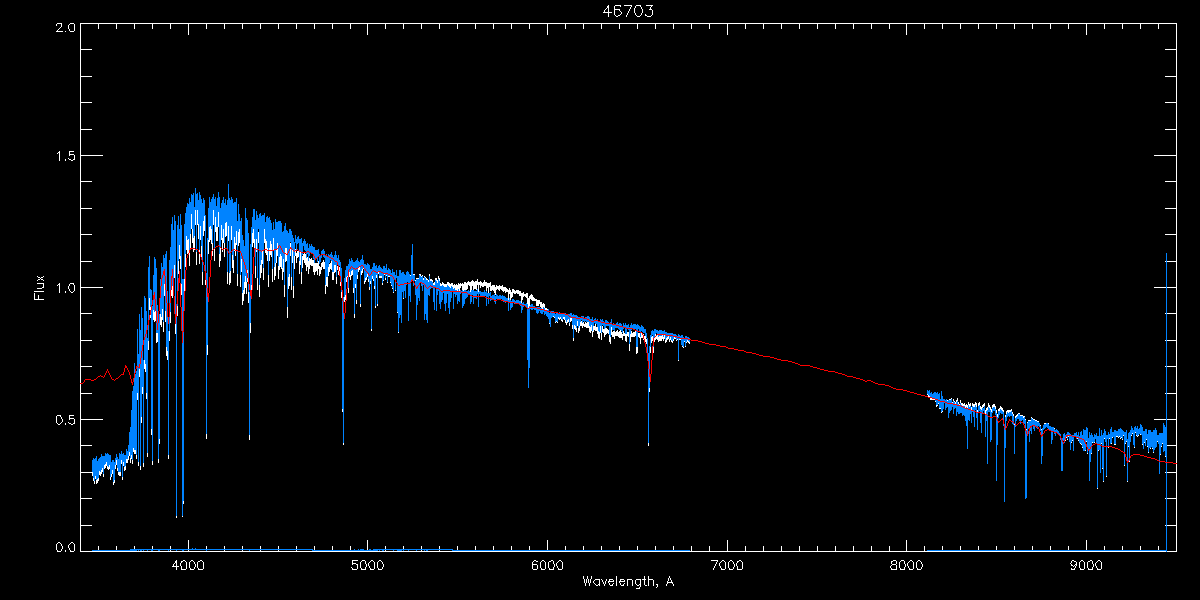This screenshot has height=600, width=1200.
Task: Click the 0.5 flux tick label
Action: (65, 419)
